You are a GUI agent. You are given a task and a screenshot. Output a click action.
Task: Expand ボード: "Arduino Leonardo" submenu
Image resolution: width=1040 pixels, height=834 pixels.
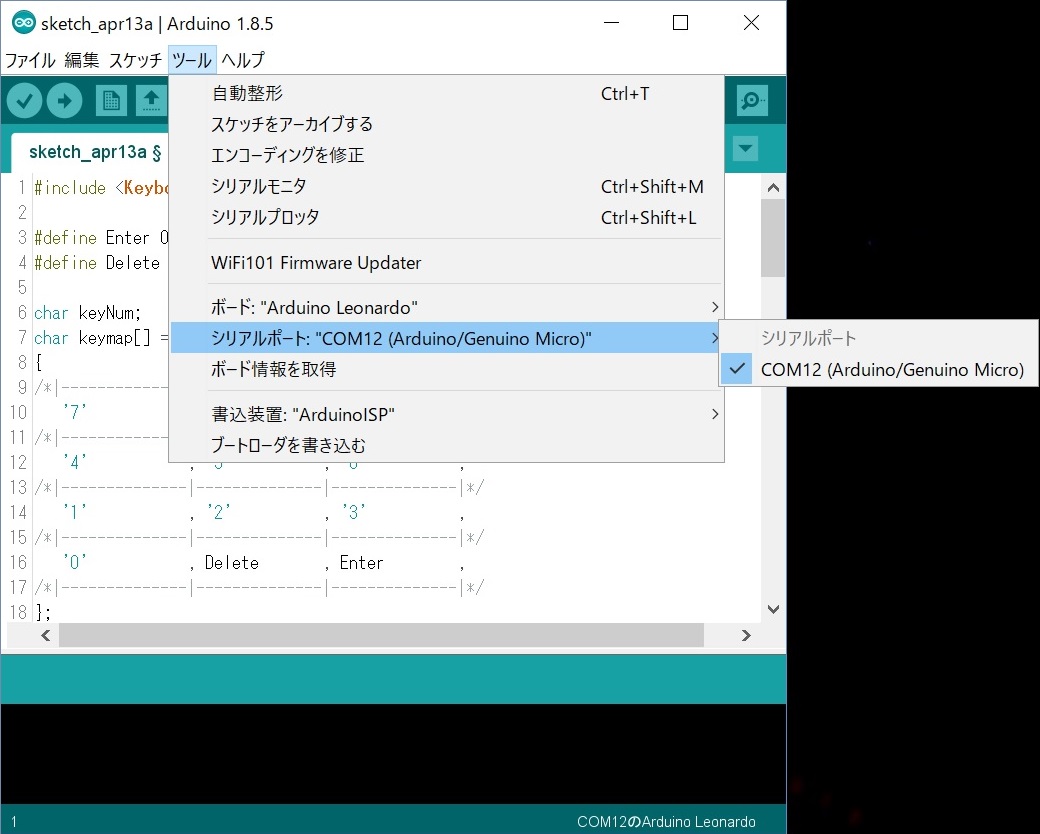click(446, 307)
